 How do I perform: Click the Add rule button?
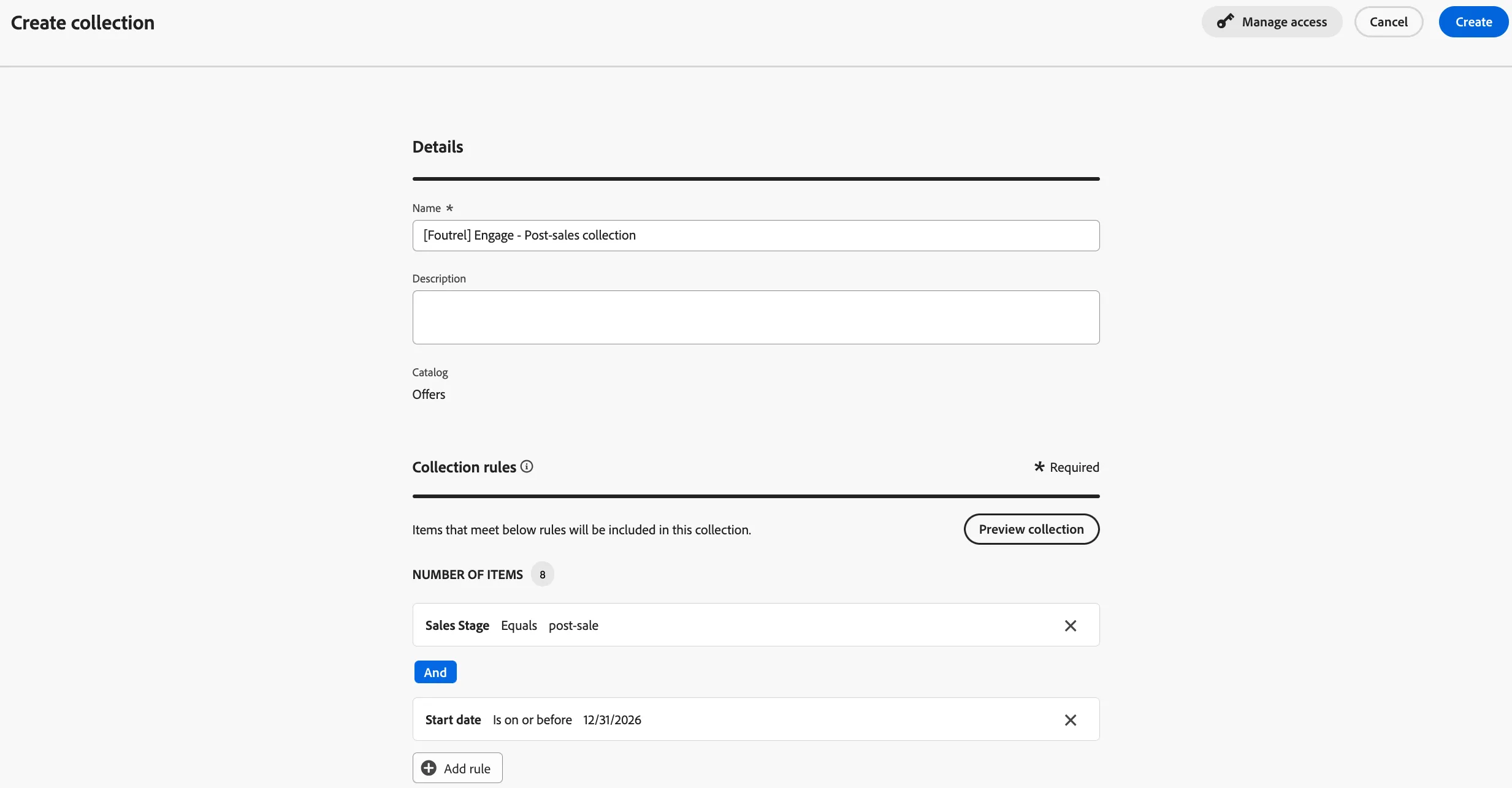(457, 768)
